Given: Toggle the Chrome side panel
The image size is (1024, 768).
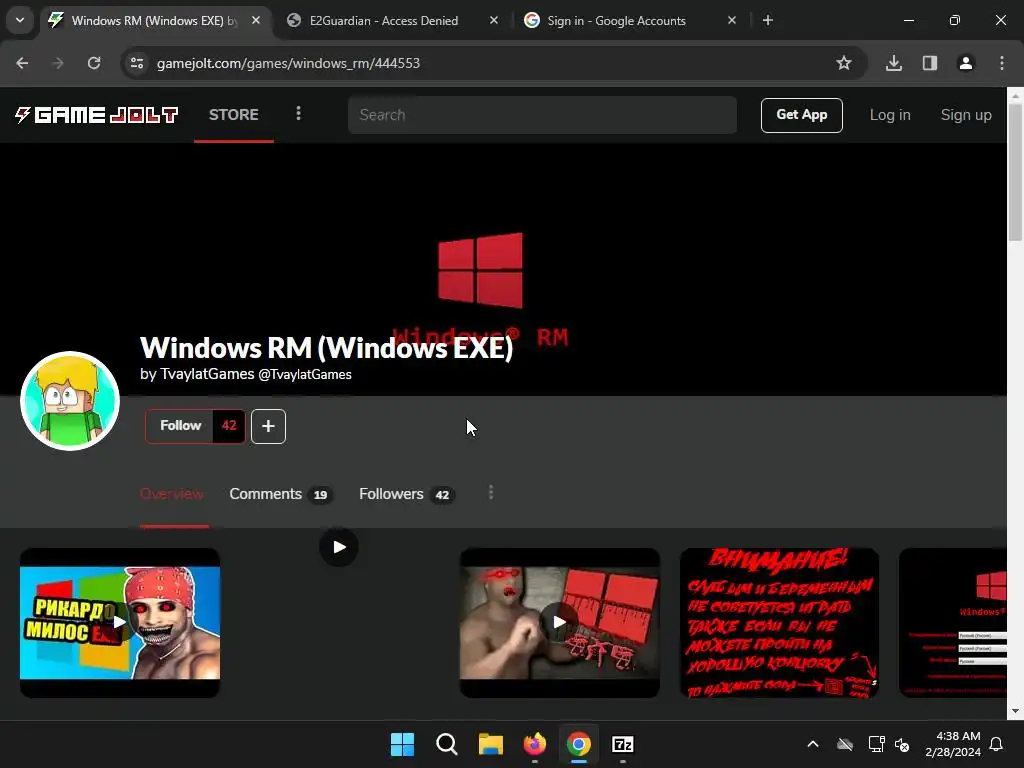Looking at the screenshot, I should (930, 63).
